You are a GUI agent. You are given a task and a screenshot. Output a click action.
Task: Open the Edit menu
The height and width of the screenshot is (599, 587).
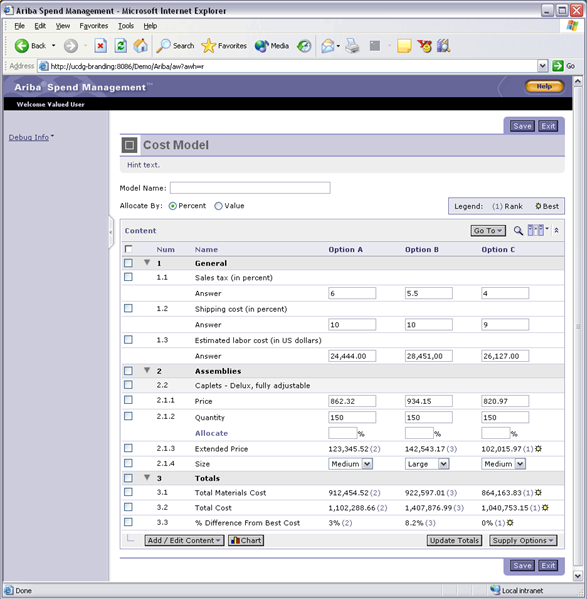pyautogui.click(x=40, y=26)
